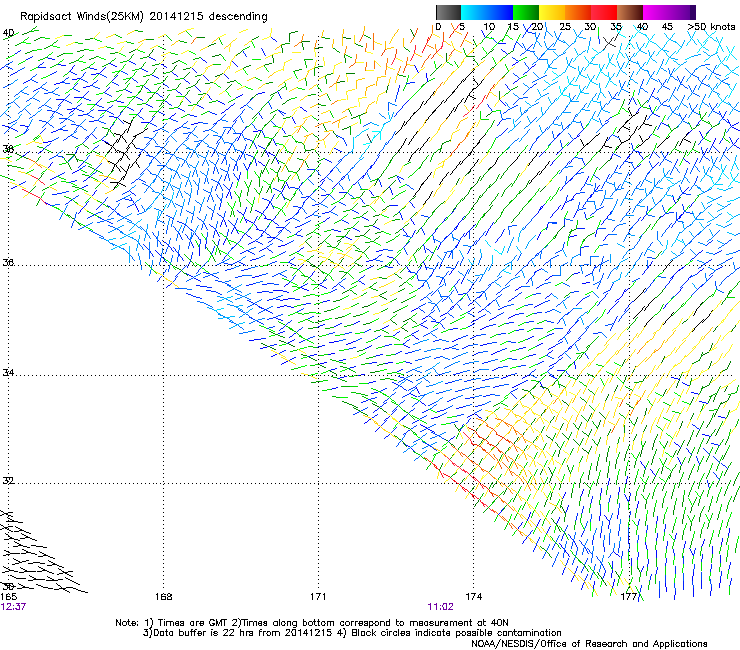
Task: Click the purple time stamp '12:37'
Action: tap(13, 607)
